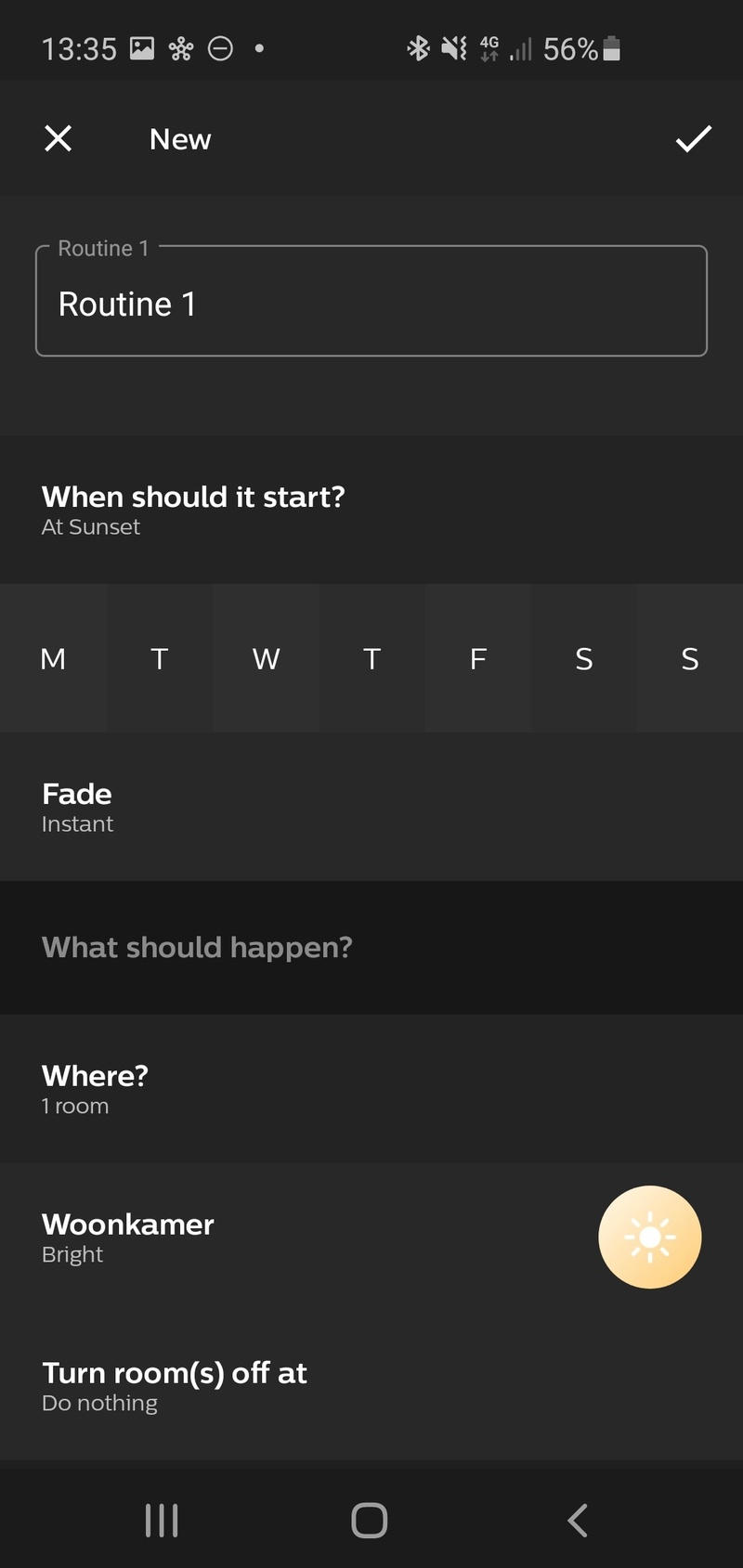Tap the gallery notification icon in status bar
This screenshot has width=743, height=1568.
(x=142, y=48)
